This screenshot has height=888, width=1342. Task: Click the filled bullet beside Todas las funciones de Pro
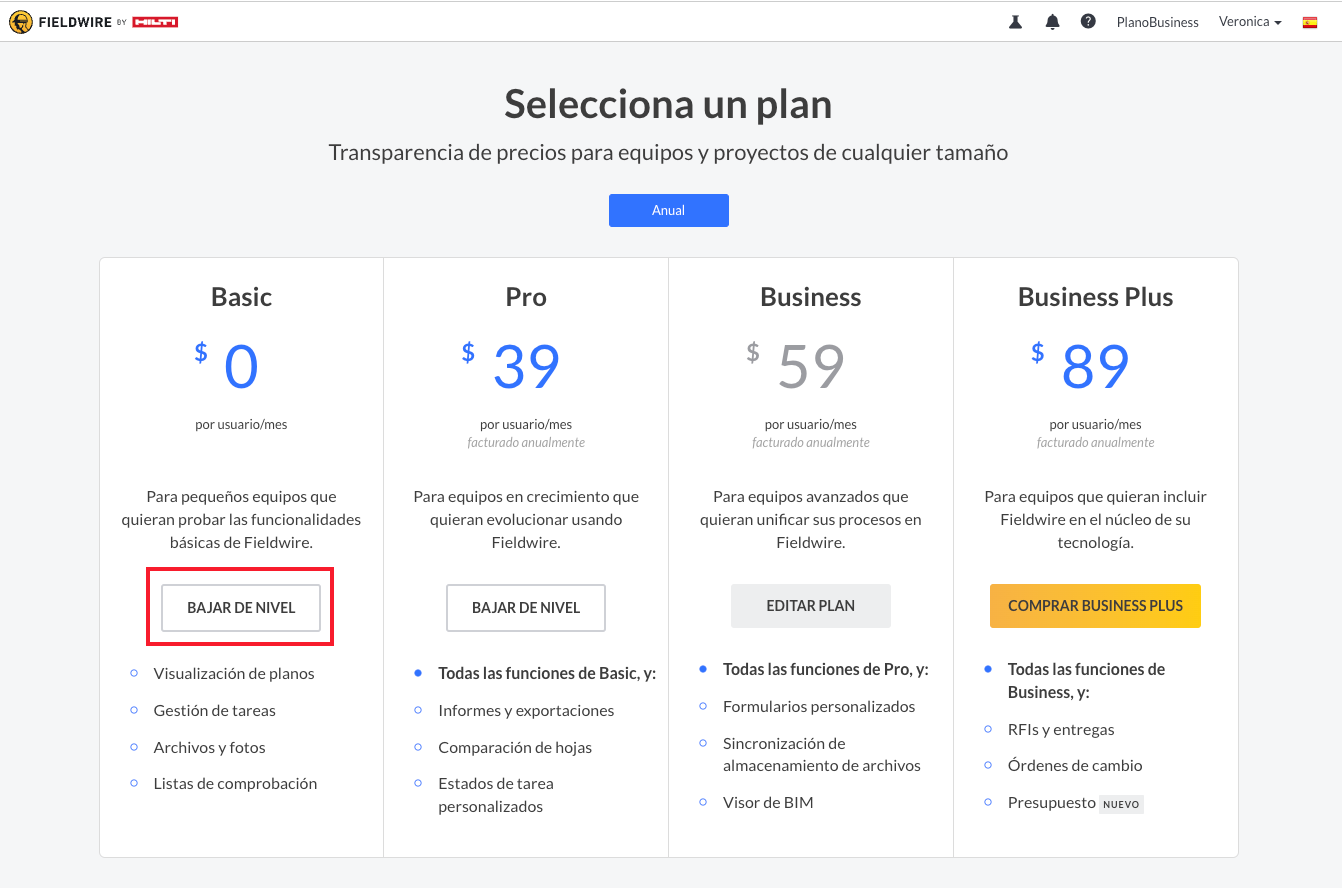click(703, 669)
